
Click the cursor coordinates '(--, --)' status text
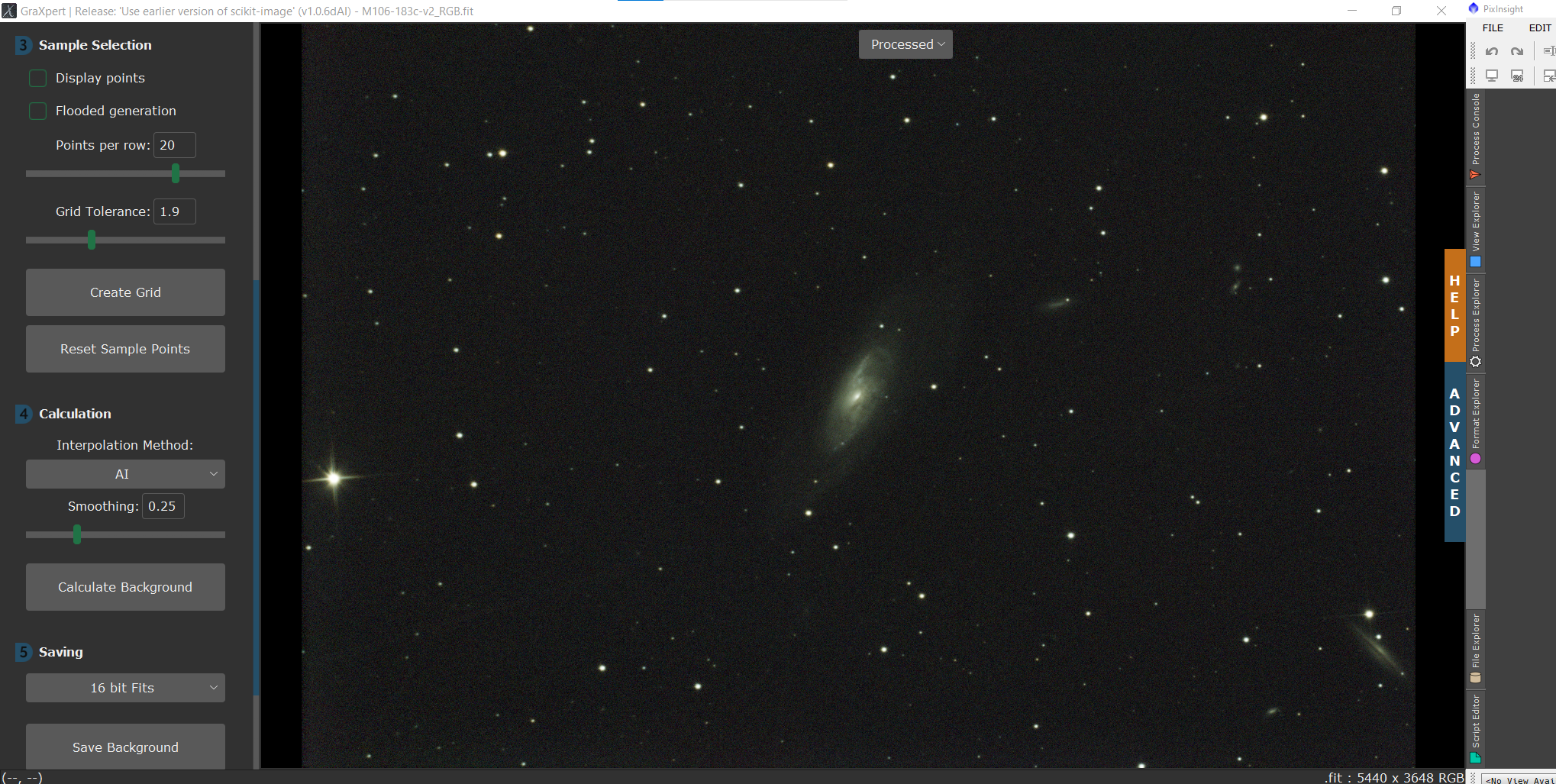click(22, 777)
